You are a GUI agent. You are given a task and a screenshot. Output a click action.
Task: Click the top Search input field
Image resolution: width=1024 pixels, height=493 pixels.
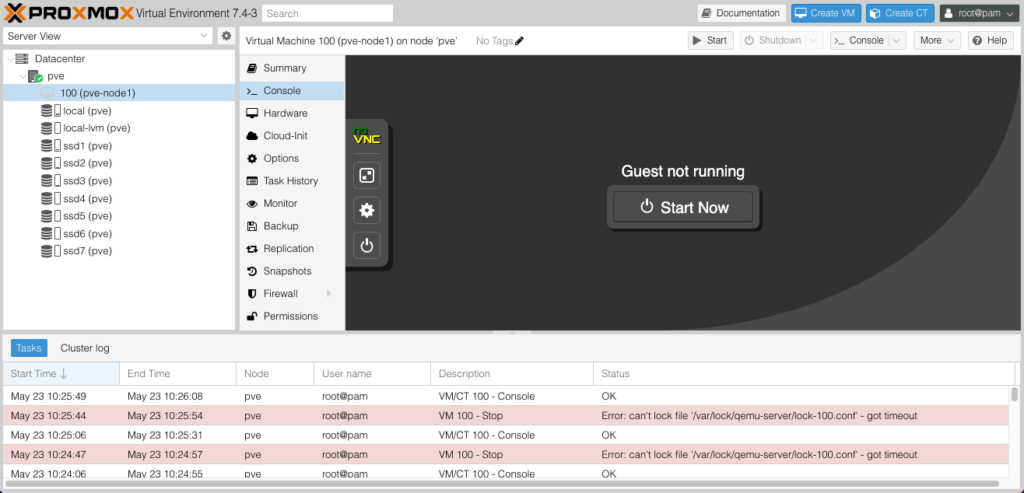point(328,13)
